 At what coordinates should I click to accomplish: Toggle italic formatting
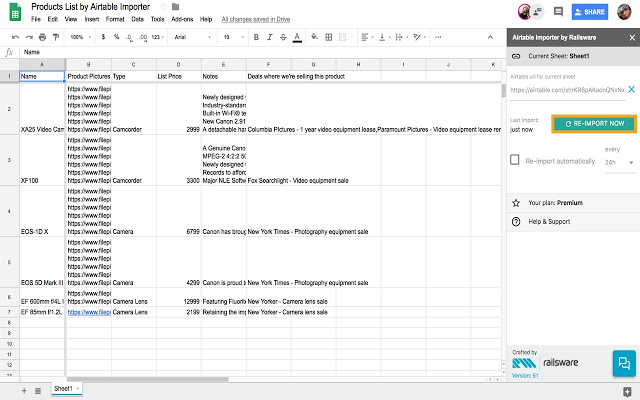[x=270, y=37]
